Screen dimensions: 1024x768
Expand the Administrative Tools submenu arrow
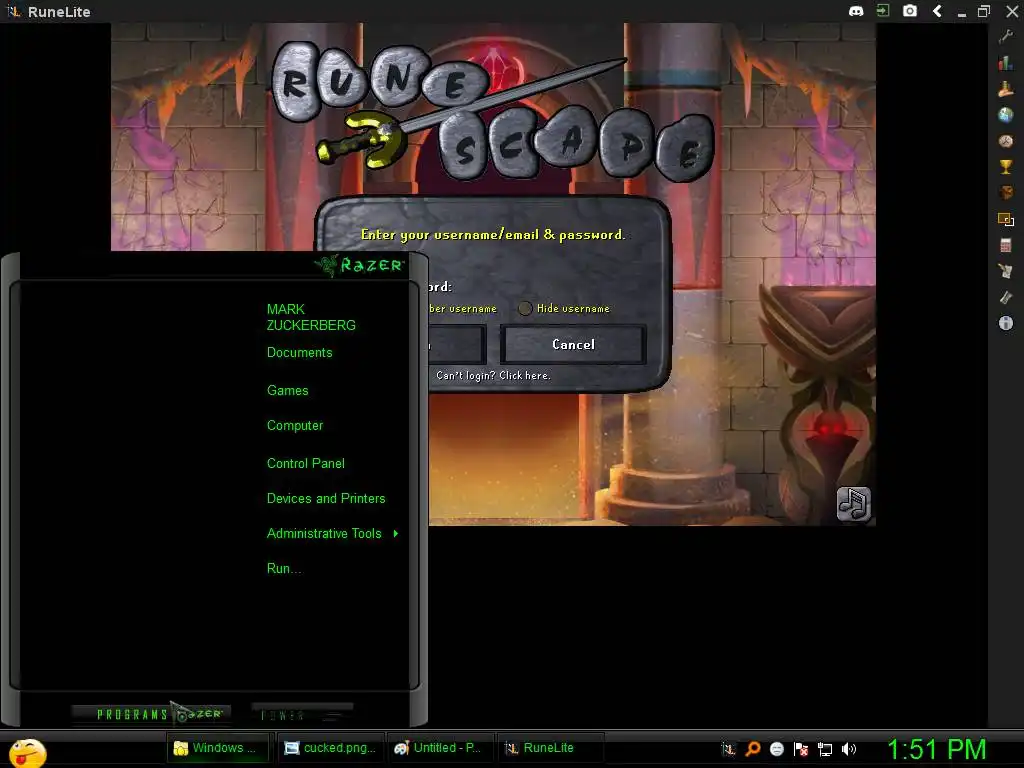[396, 534]
